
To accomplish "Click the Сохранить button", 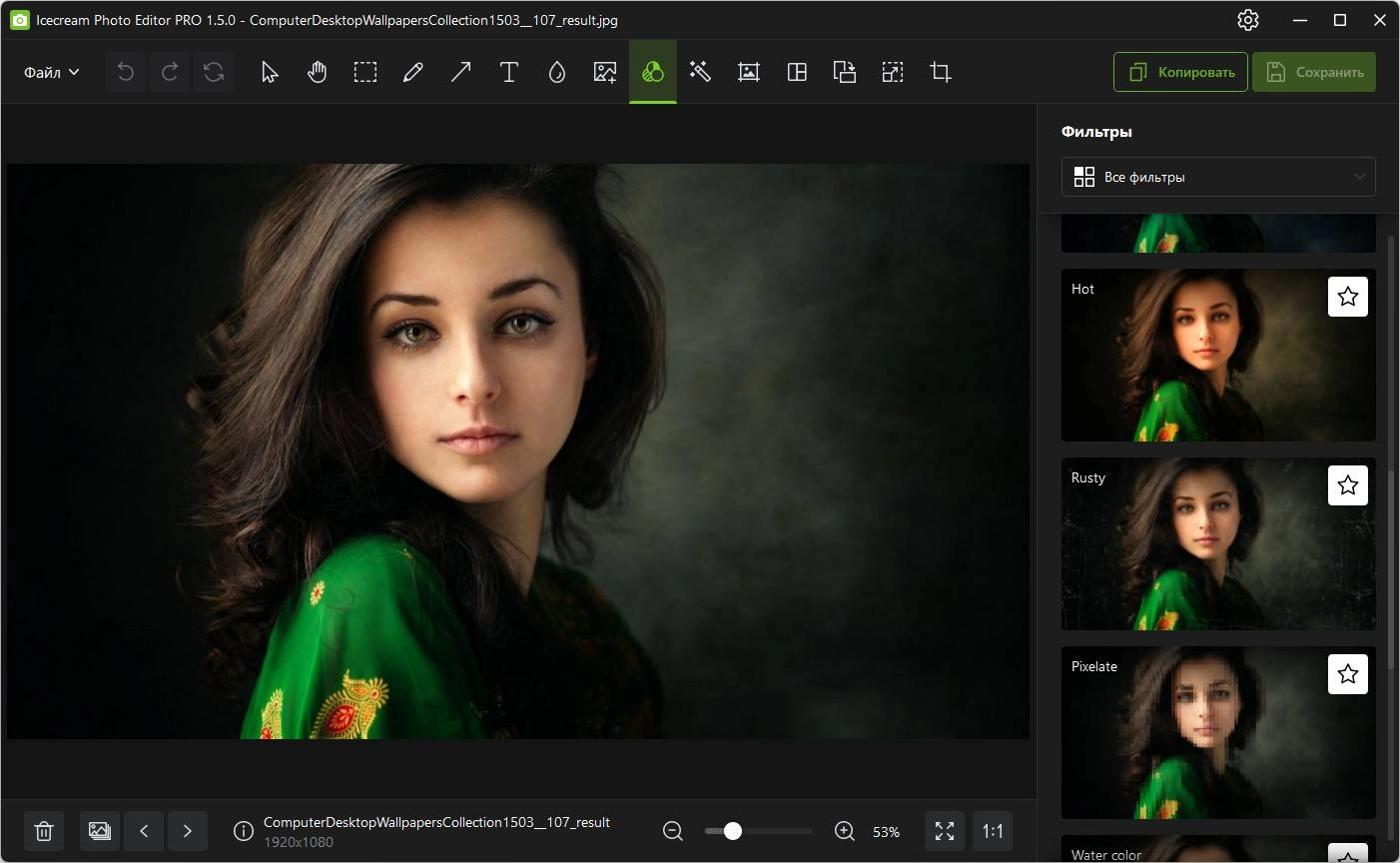I will tap(1314, 72).
